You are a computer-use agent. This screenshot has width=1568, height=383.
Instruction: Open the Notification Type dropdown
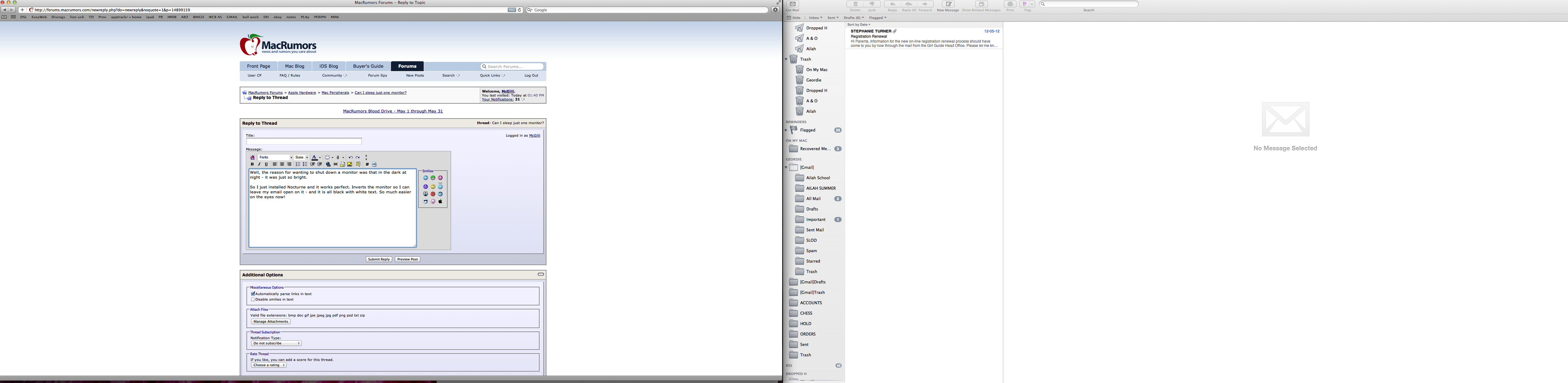[276, 343]
